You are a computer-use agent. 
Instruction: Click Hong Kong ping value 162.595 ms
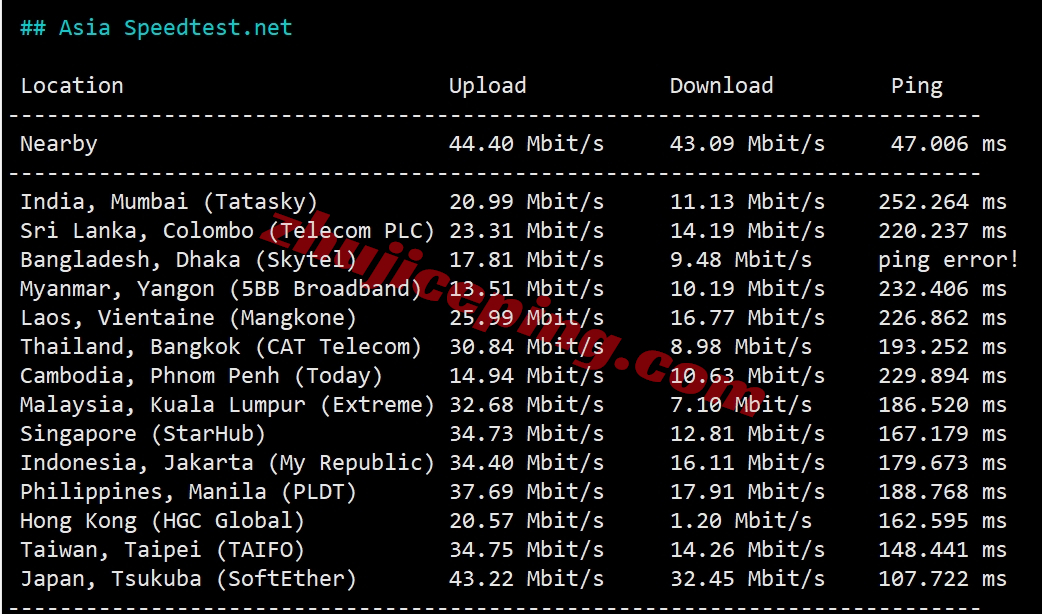pyautogui.click(x=942, y=520)
